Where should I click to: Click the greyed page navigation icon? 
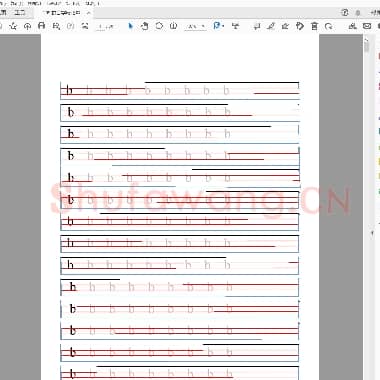70,26
